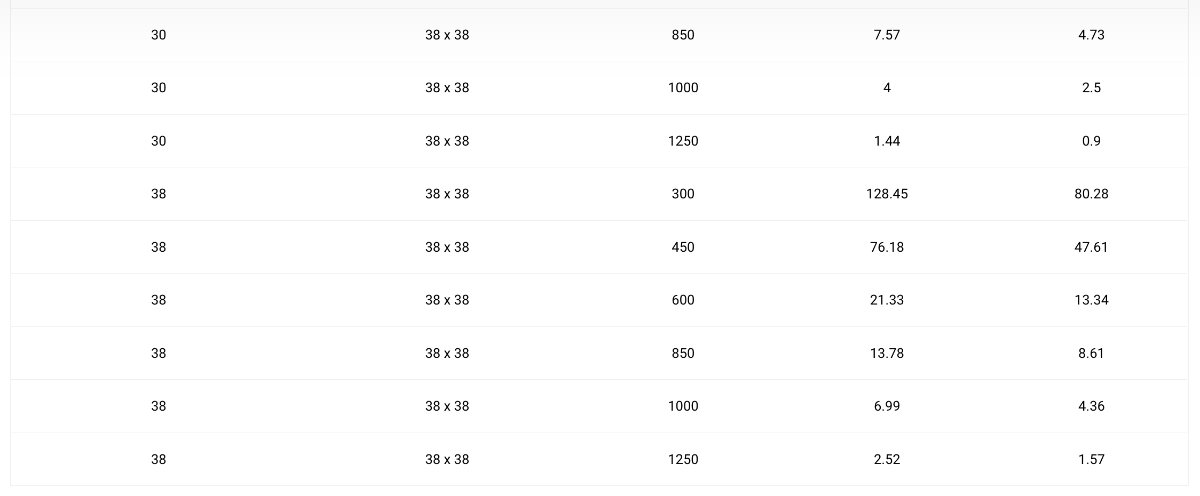Click the 13.34 table cell
This screenshot has height=496, width=1200.
coord(1091,300)
